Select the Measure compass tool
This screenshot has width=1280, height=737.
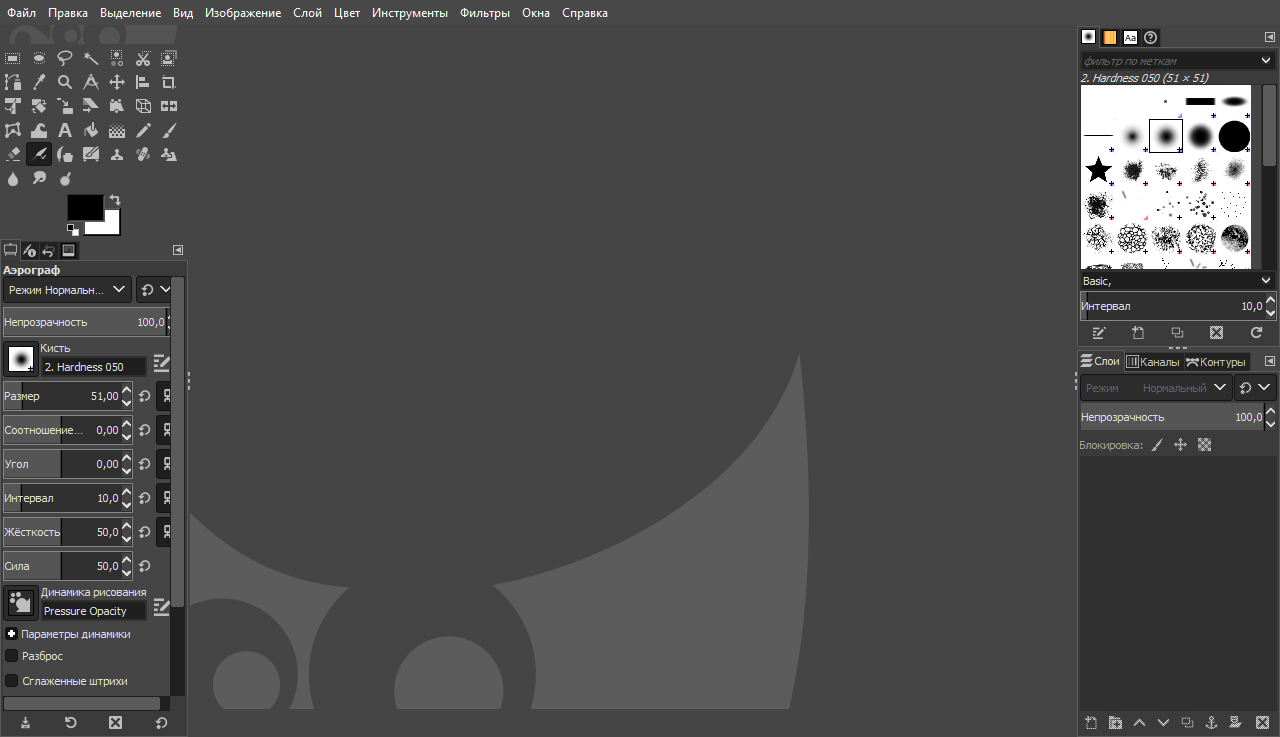coord(91,82)
